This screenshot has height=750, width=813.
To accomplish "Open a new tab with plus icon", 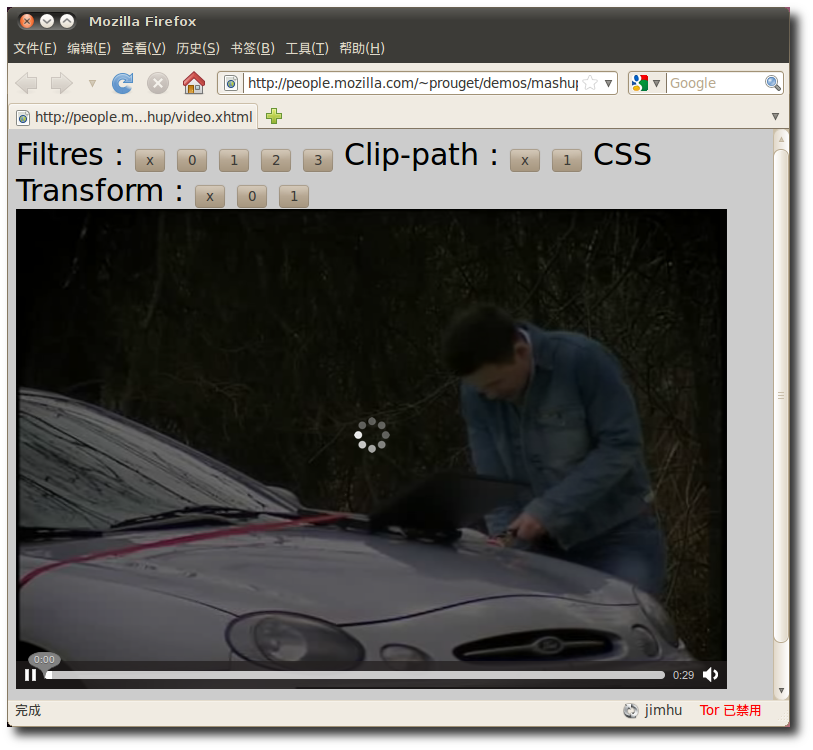I will (x=274, y=116).
